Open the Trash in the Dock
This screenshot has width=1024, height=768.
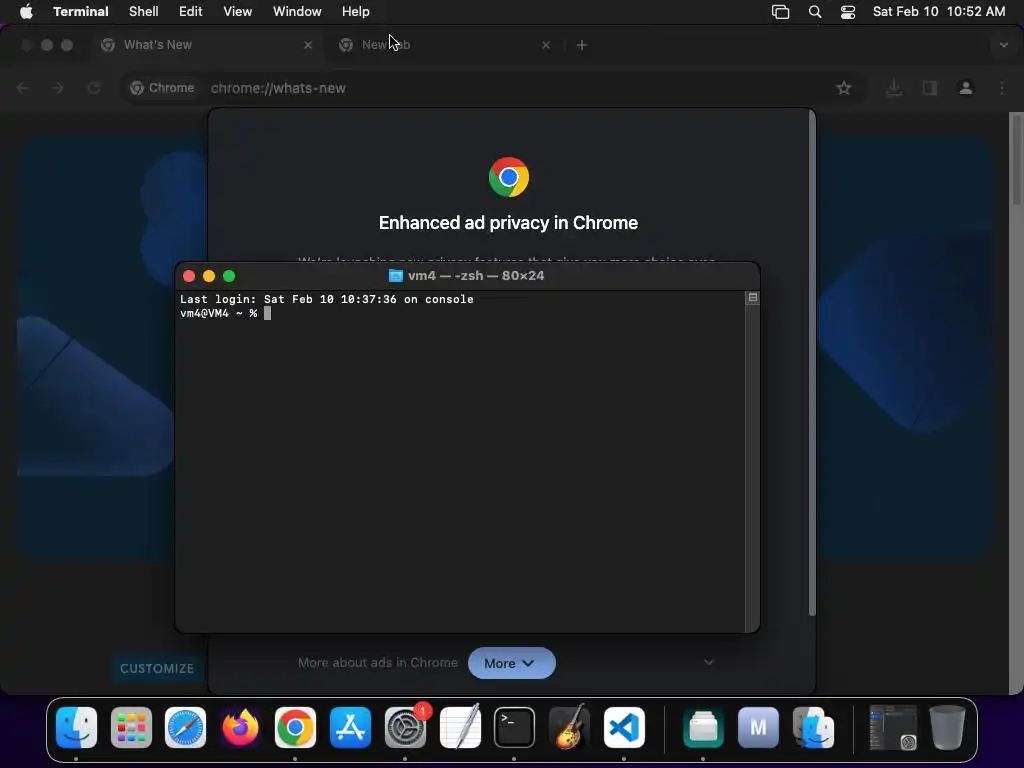[x=947, y=728]
